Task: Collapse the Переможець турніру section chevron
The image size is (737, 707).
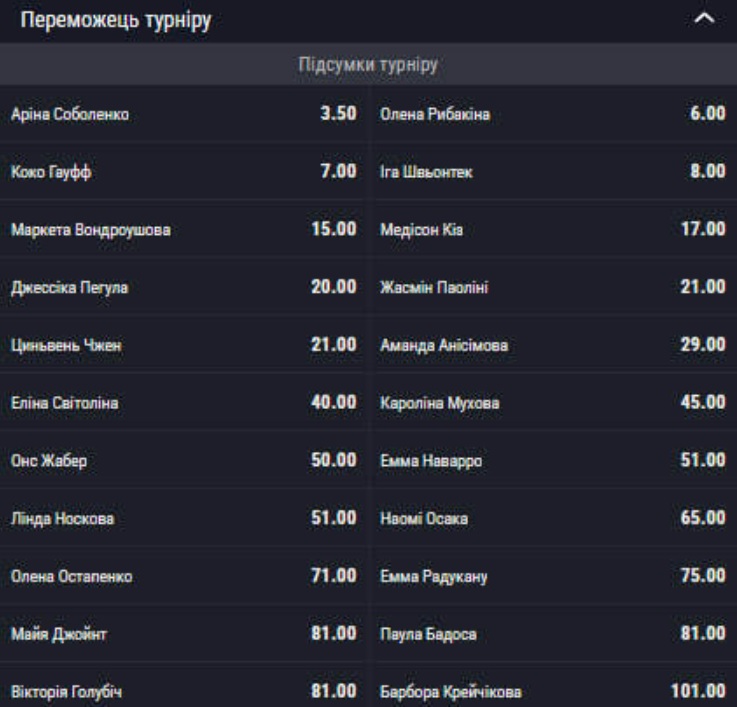Action: [x=704, y=19]
